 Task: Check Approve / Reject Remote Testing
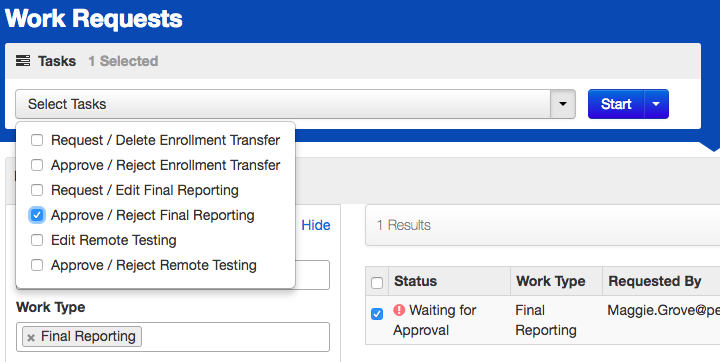tap(37, 265)
